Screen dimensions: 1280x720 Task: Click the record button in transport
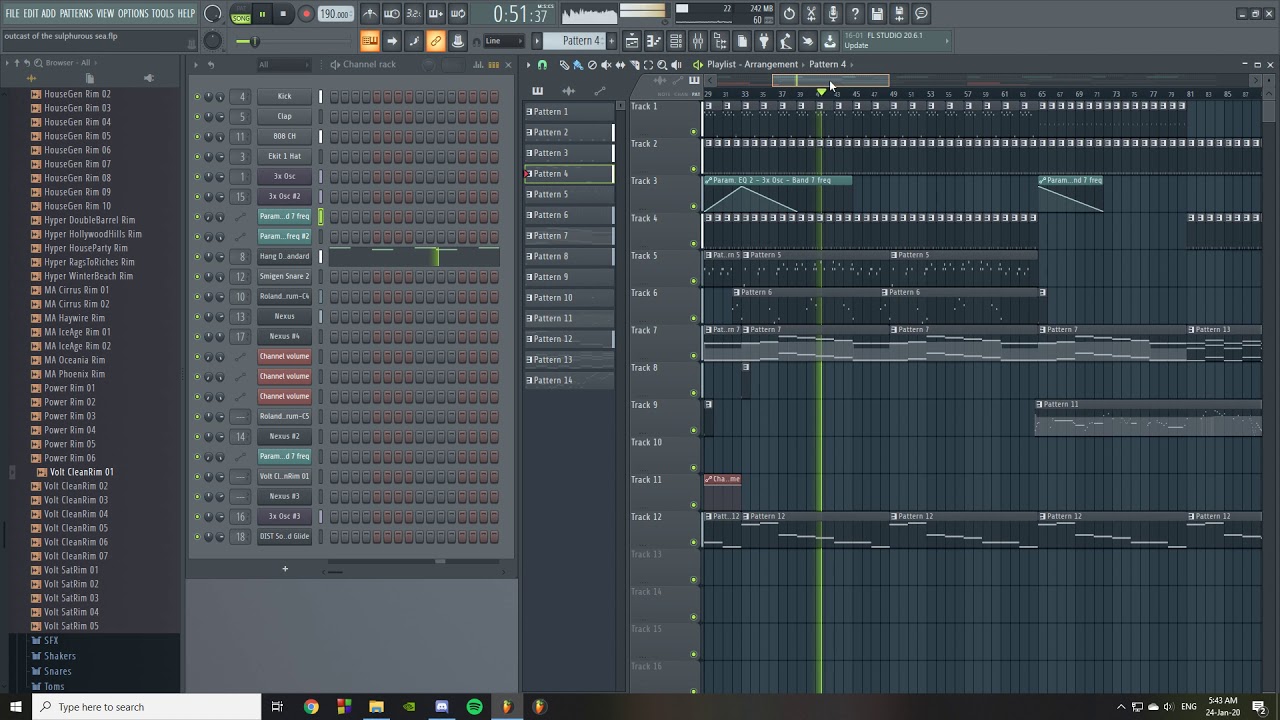click(x=306, y=14)
